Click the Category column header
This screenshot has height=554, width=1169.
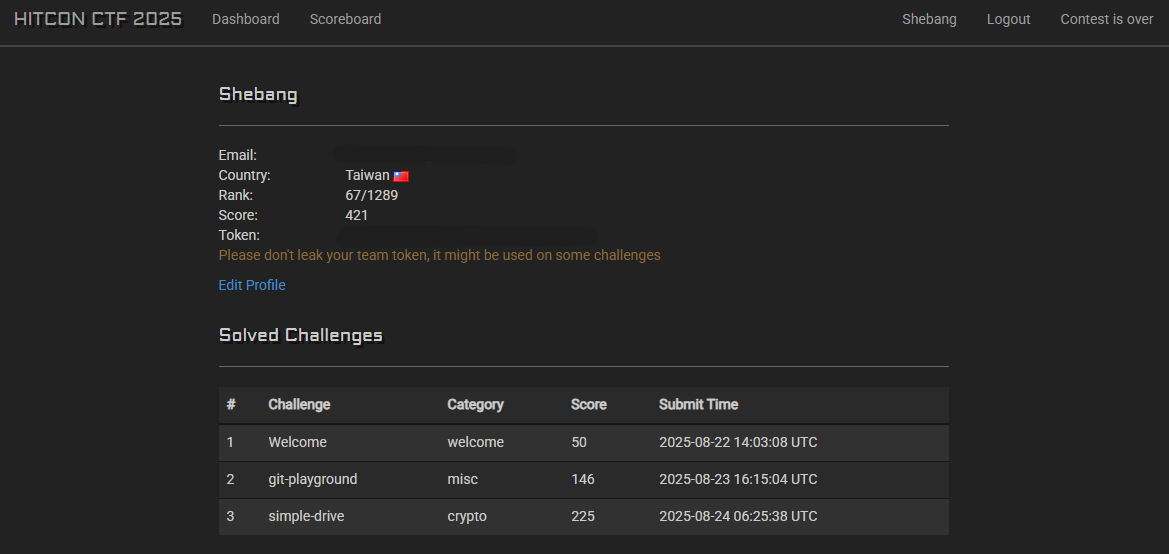click(475, 404)
